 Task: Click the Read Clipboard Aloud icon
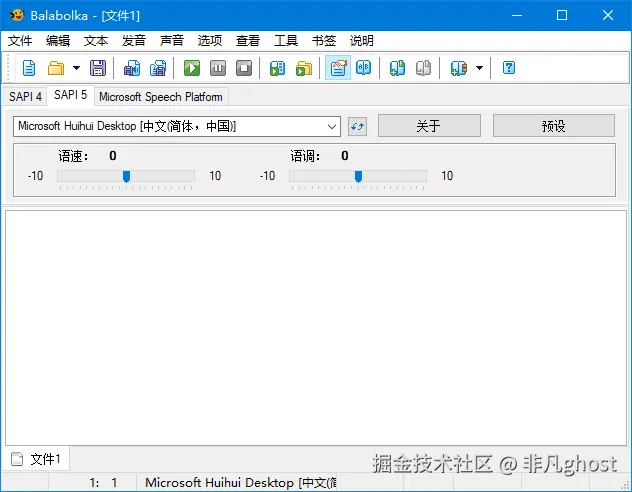277,68
